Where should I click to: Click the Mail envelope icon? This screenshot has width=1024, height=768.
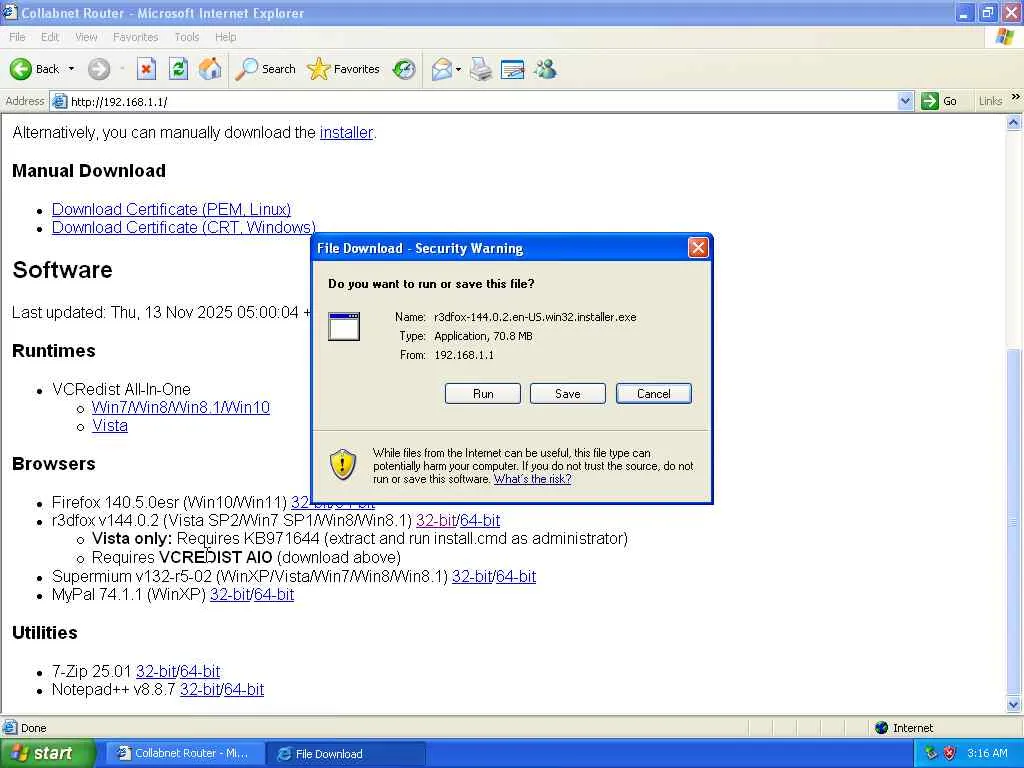pyautogui.click(x=441, y=69)
